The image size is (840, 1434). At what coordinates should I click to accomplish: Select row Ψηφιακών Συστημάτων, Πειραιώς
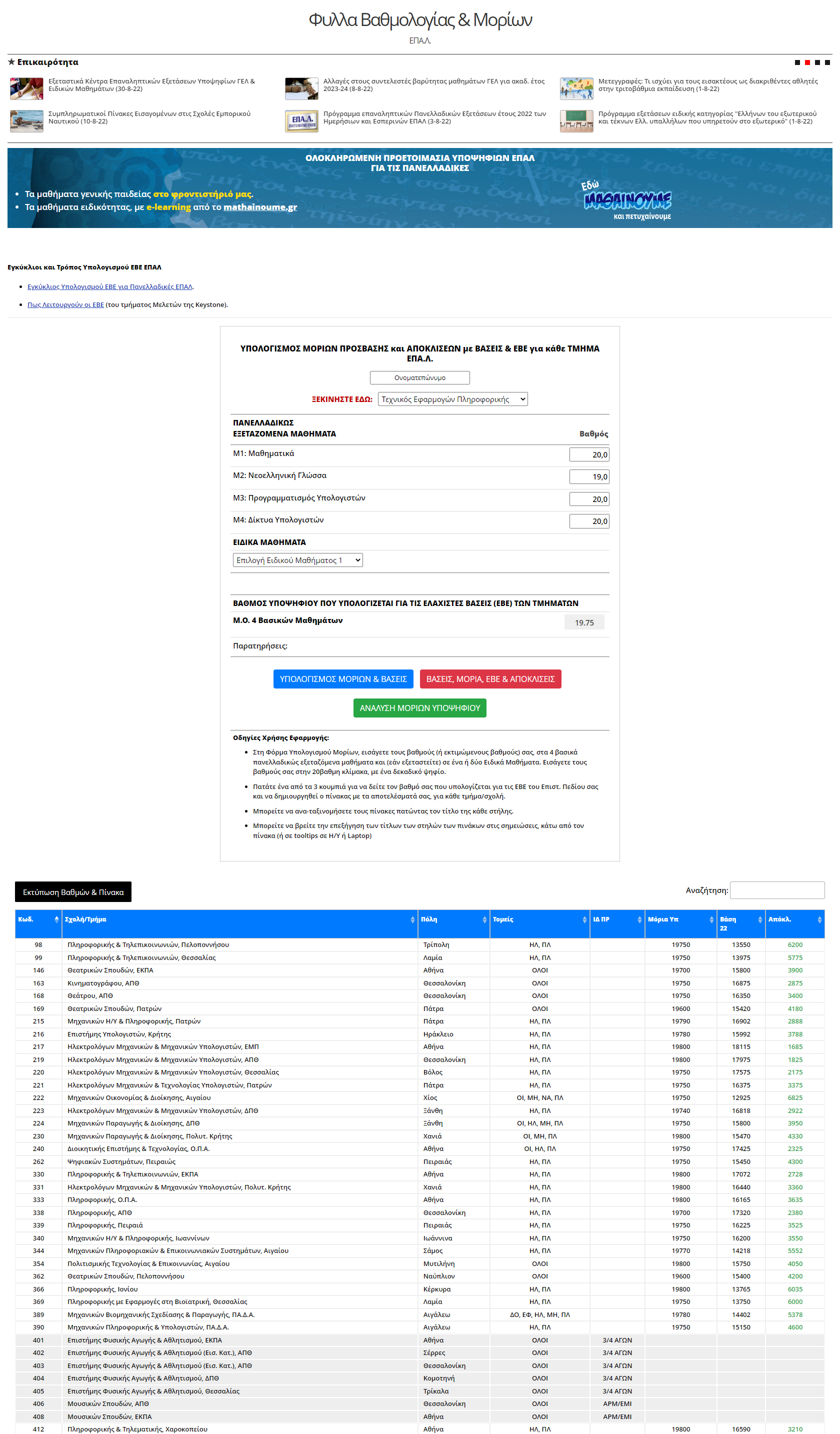click(x=419, y=1162)
